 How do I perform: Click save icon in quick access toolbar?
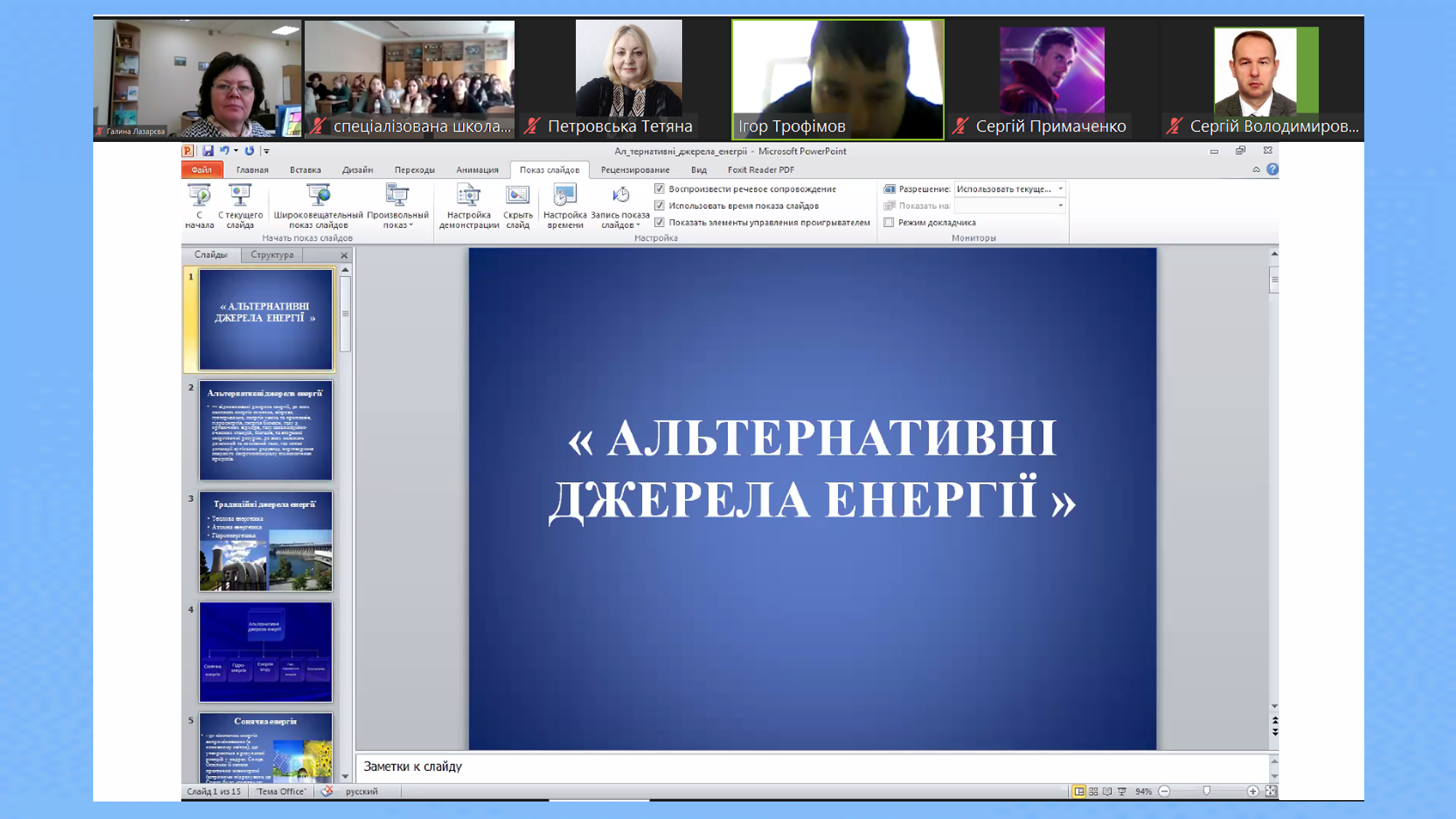point(208,151)
